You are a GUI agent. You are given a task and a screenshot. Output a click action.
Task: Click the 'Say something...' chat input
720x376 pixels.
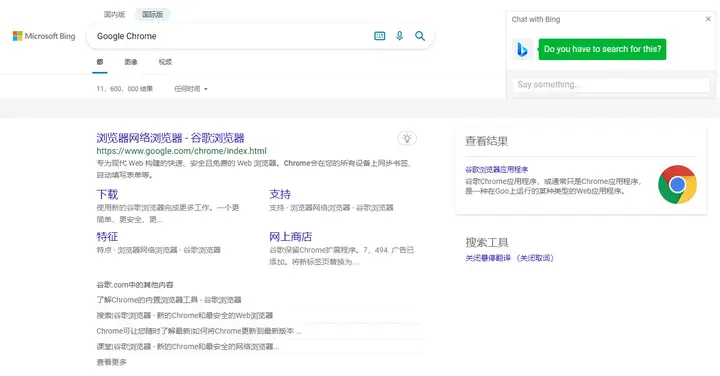point(611,84)
